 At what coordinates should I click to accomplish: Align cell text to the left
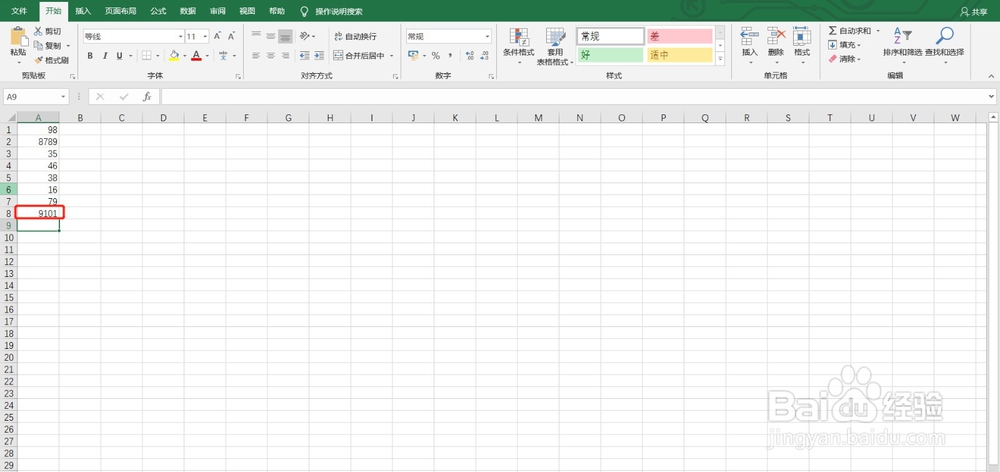click(x=256, y=56)
